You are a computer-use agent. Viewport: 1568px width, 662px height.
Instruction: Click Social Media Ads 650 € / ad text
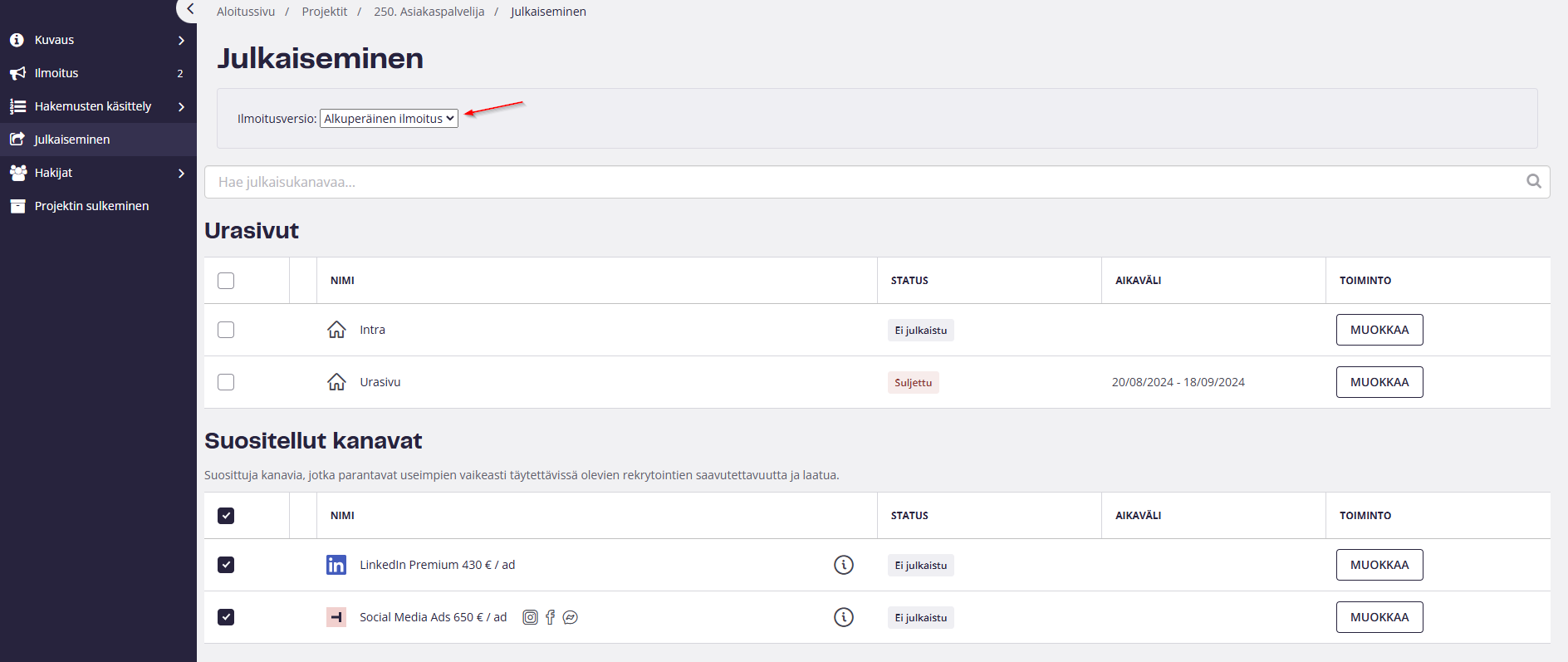point(434,617)
